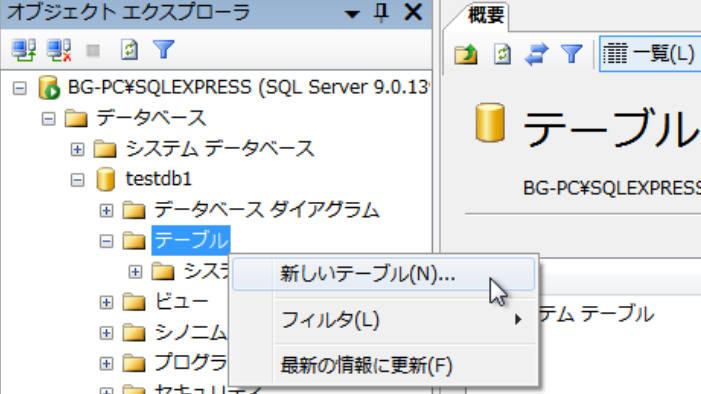The width and height of the screenshot is (701, 394).
Task: Collapse the BG-PC¥SQLEXPRESS server node
Action: 19,88
